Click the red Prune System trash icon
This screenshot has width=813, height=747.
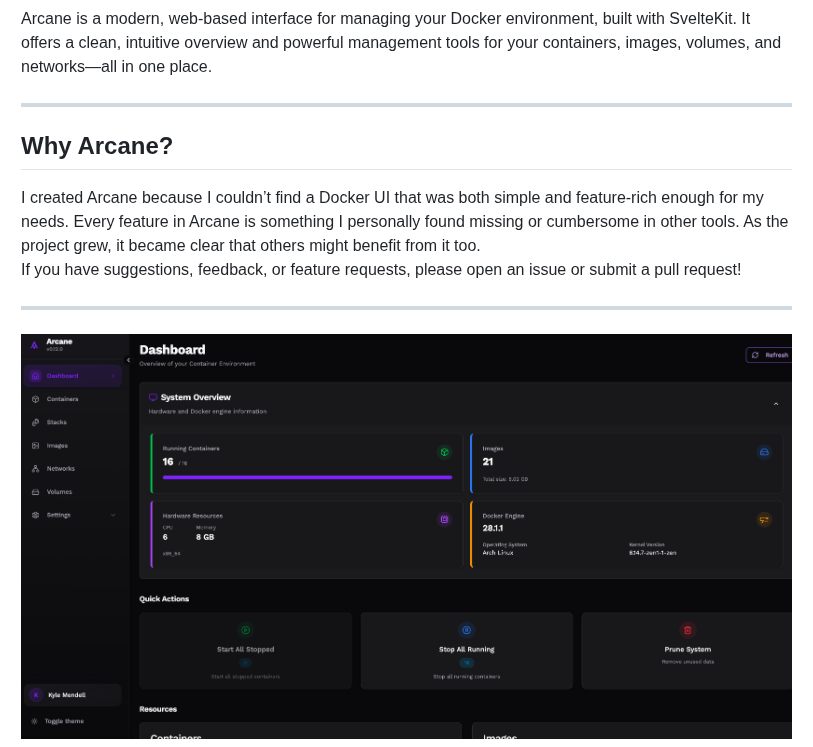688,630
